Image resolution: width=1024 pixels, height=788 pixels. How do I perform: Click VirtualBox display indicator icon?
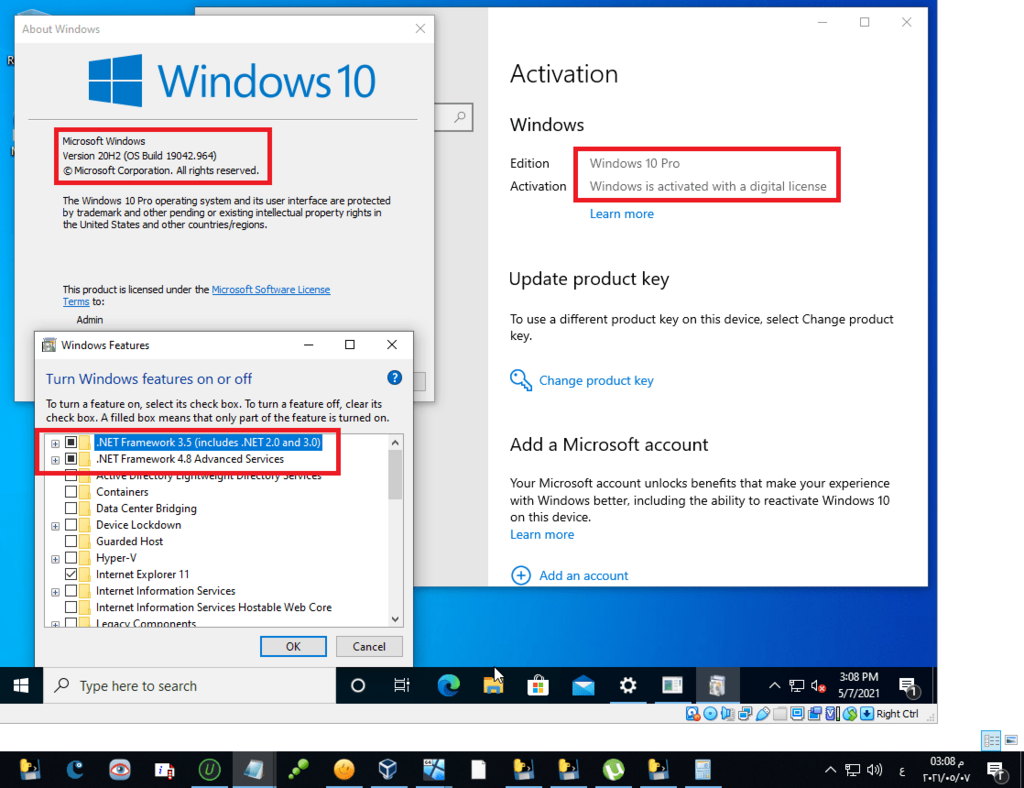tap(797, 714)
